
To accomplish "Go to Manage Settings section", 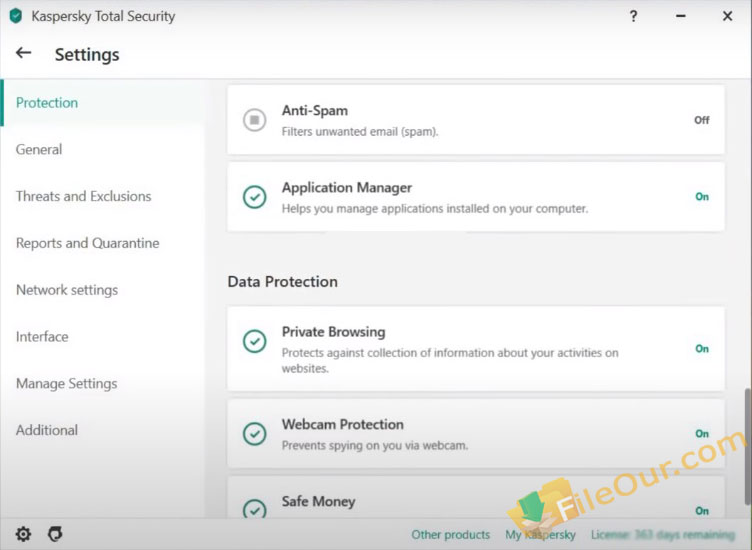I will pos(67,384).
